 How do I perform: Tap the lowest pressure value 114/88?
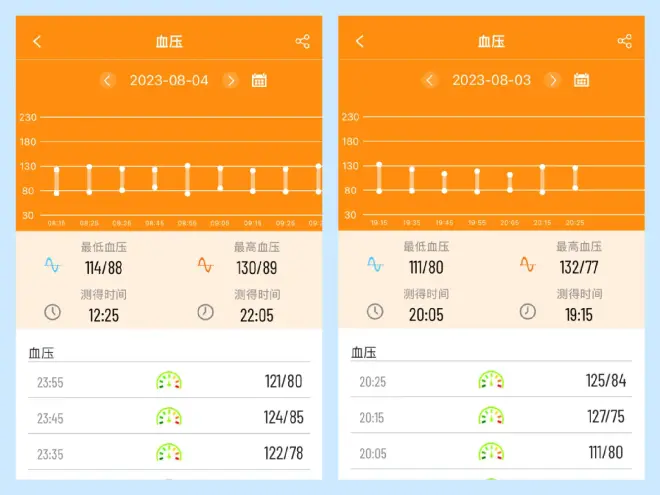coord(104,268)
